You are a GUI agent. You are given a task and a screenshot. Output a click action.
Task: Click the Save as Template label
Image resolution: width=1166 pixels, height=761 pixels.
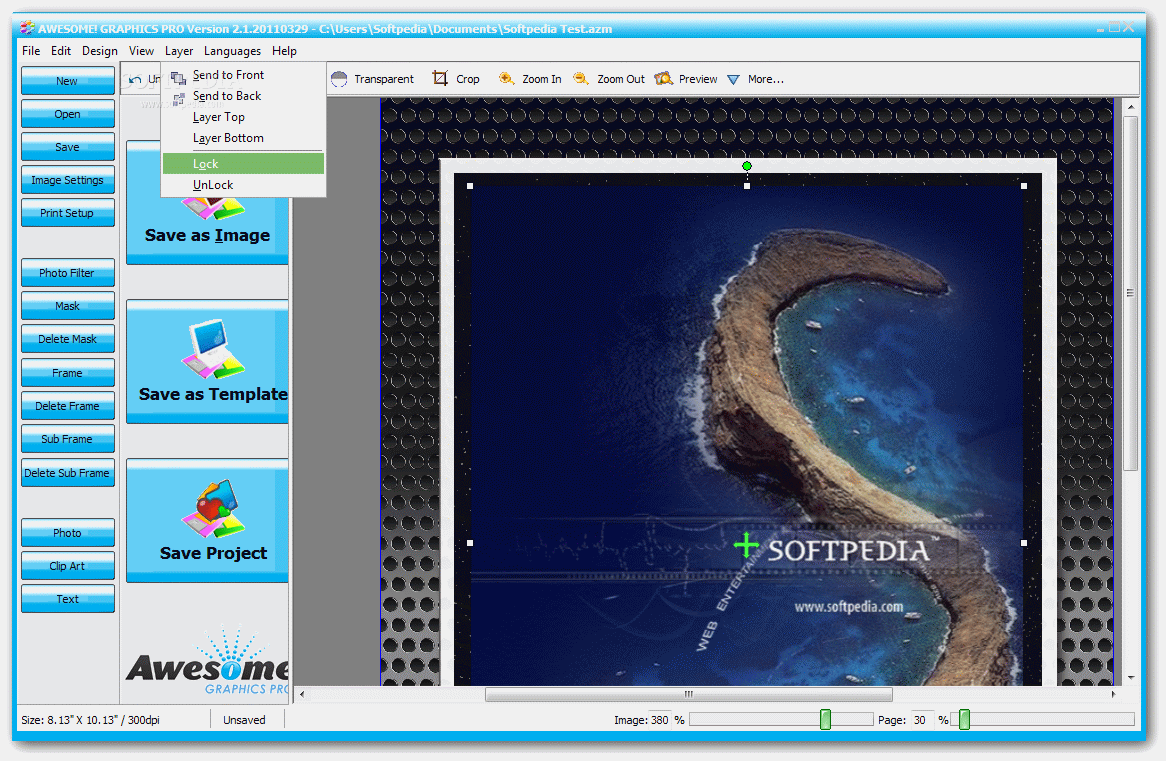coord(213,394)
